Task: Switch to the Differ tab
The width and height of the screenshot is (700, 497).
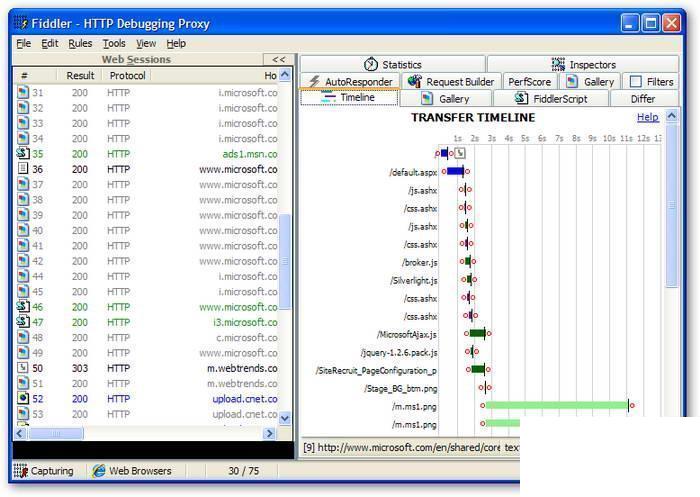Action: coord(643,98)
